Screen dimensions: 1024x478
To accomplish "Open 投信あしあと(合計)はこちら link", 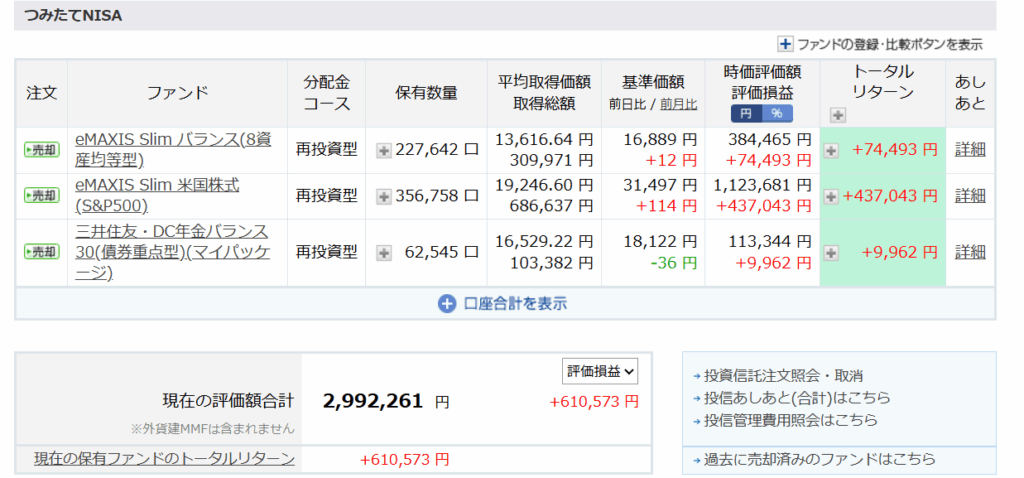I will coord(796,398).
